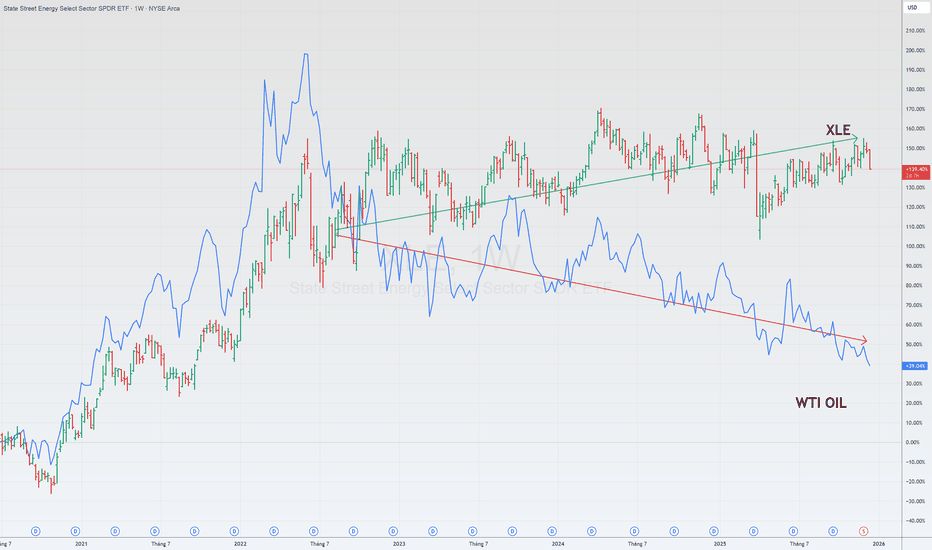Image resolution: width=932 pixels, height=550 pixels.
Task: Click the red trendline arrowhead above WTI OIL
Action: tap(863, 341)
